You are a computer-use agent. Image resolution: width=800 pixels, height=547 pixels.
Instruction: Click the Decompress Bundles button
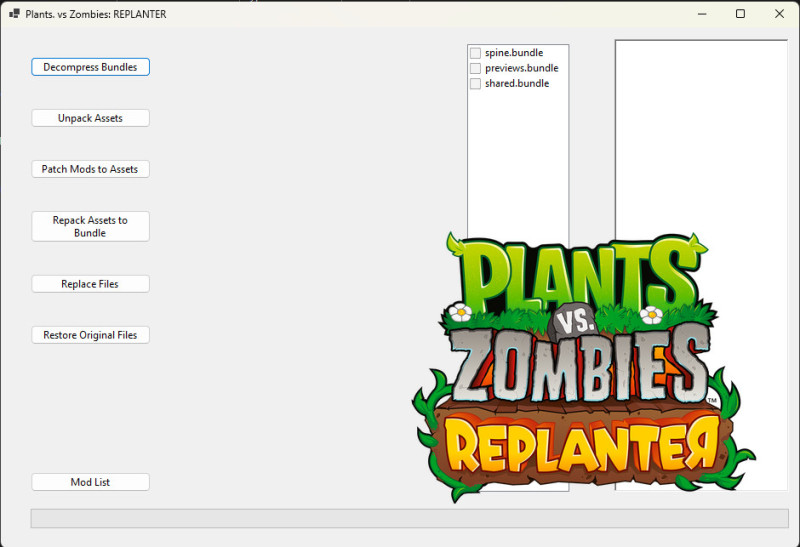90,67
